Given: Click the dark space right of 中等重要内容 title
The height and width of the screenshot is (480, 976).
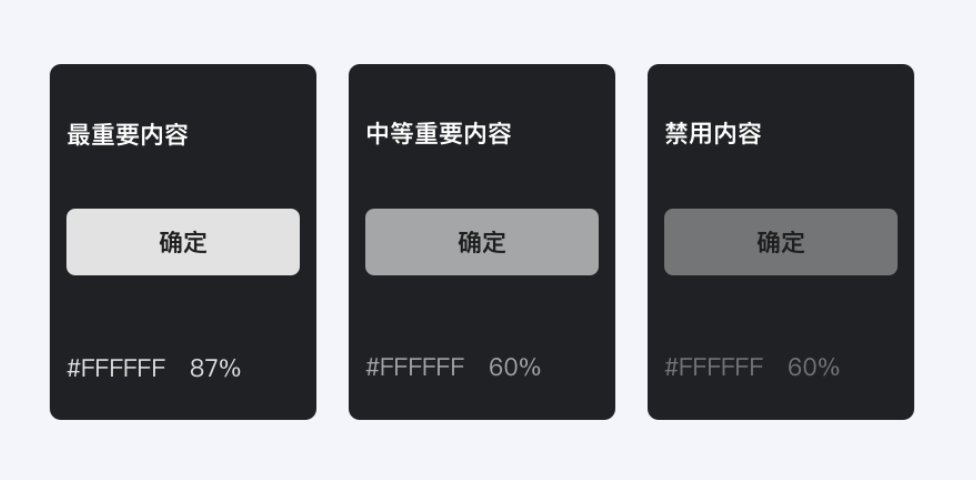Looking at the screenshot, I should pyautogui.click(x=560, y=135).
